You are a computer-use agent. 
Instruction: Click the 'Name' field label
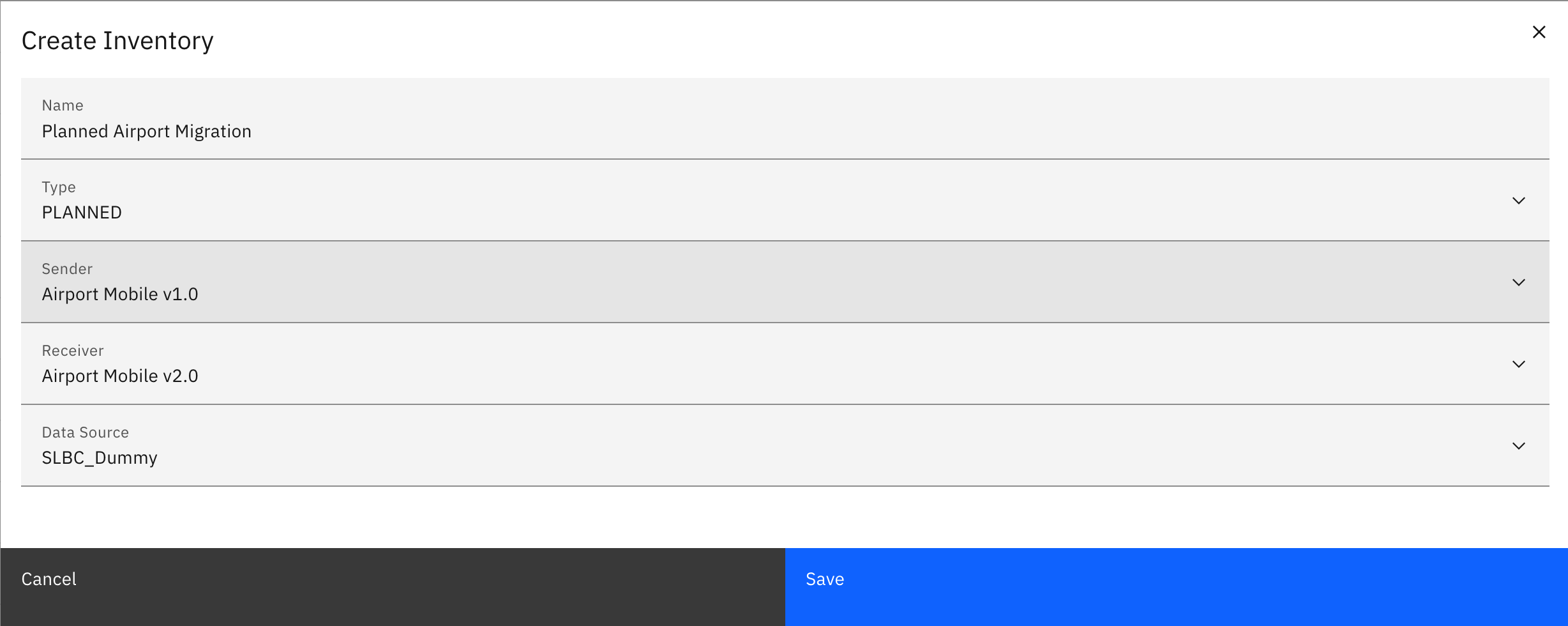pyautogui.click(x=63, y=105)
